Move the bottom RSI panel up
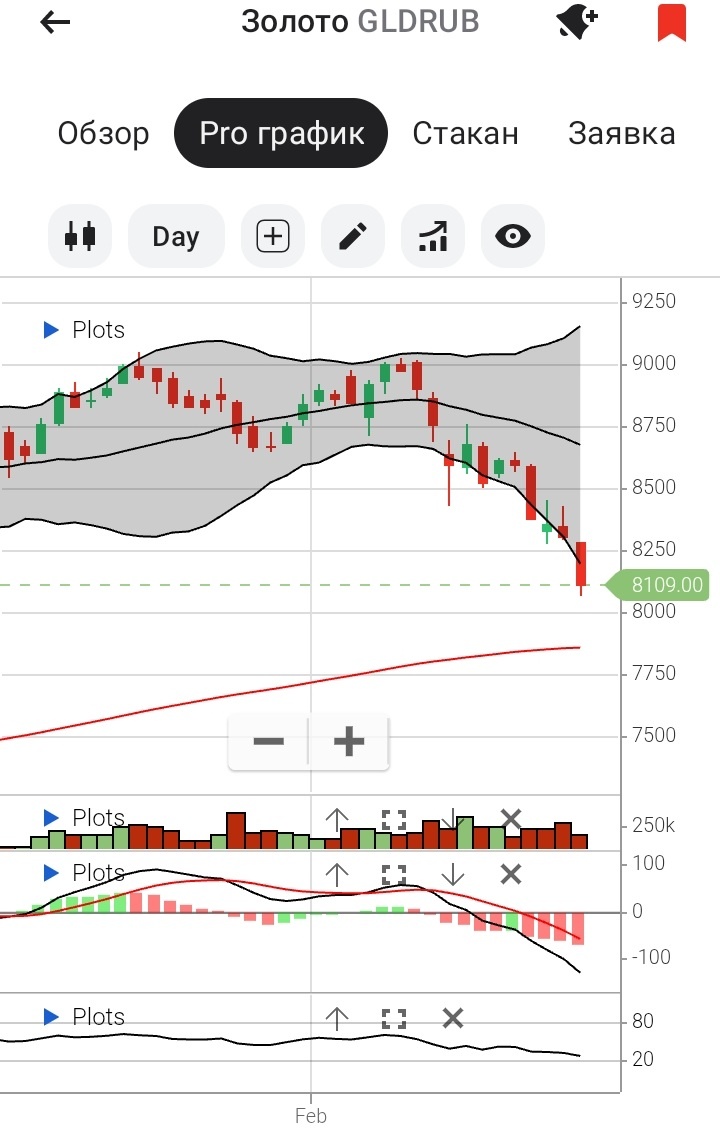This screenshot has height=1129, width=720. coord(336,1019)
